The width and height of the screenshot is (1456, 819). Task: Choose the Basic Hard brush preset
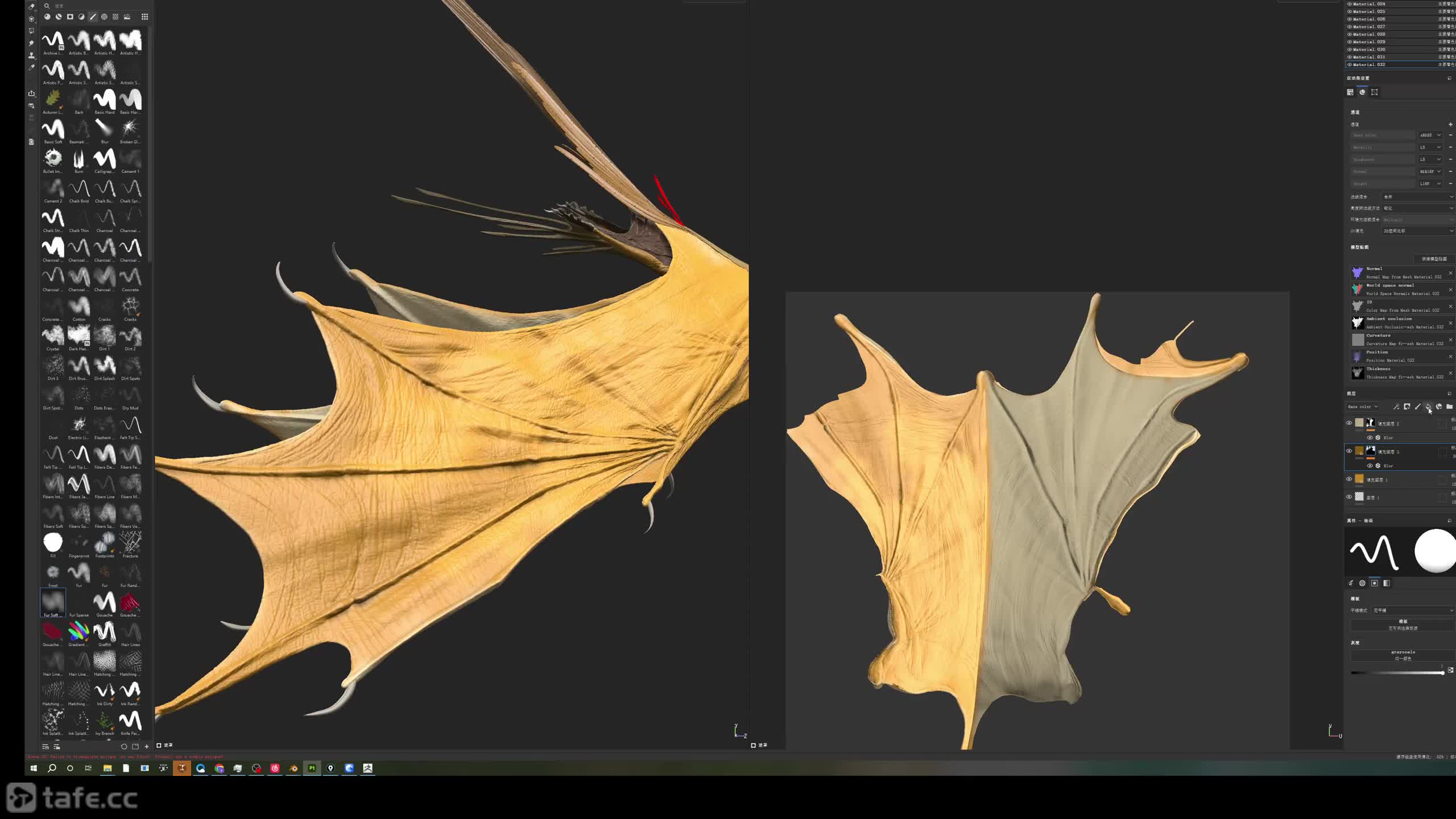[x=105, y=100]
